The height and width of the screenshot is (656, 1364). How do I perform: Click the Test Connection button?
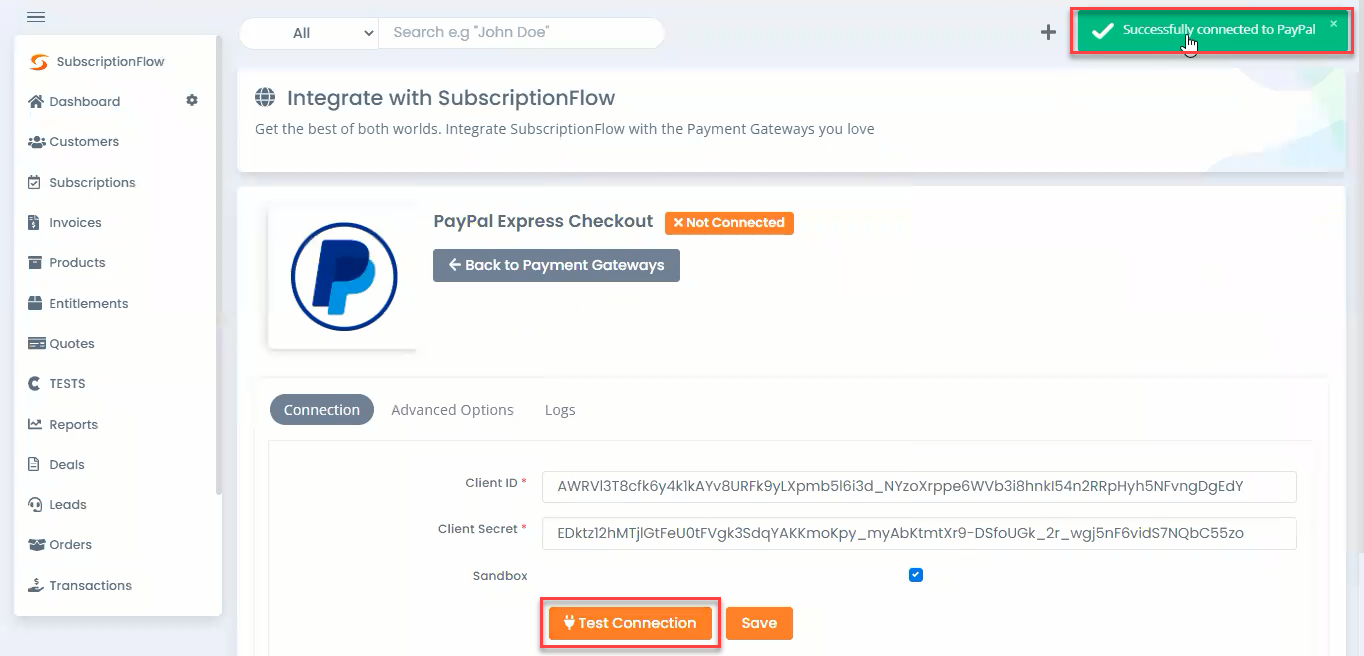630,623
